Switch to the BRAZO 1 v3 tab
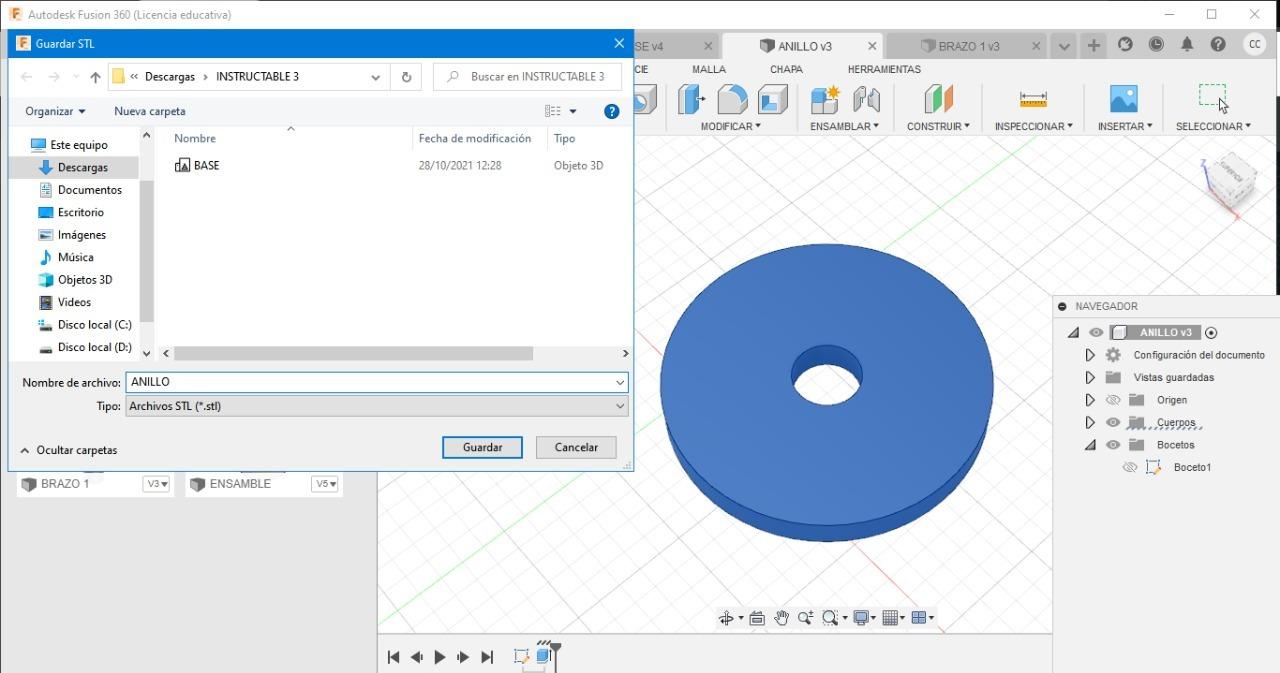 [x=967, y=46]
